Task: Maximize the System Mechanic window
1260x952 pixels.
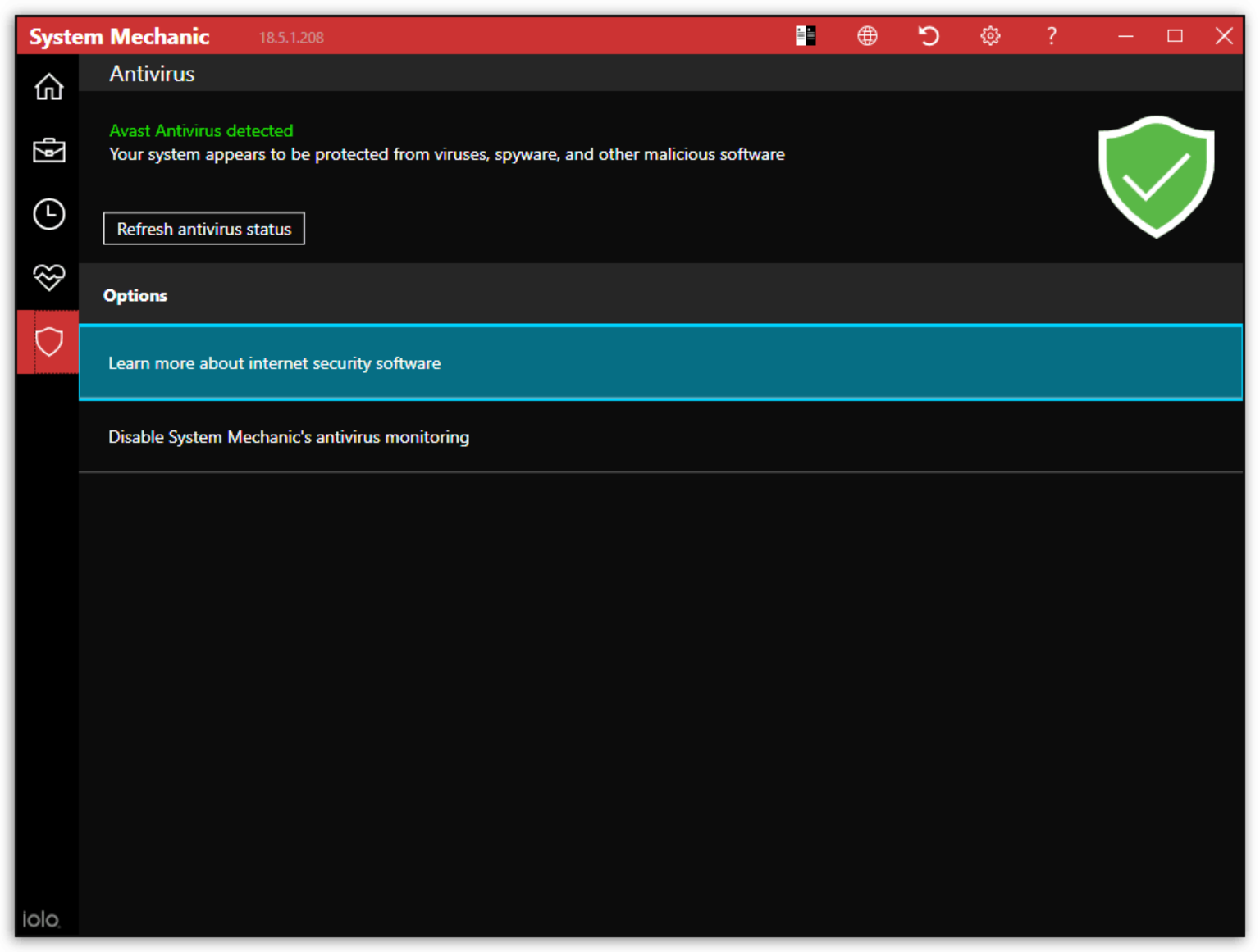Action: (x=1175, y=36)
